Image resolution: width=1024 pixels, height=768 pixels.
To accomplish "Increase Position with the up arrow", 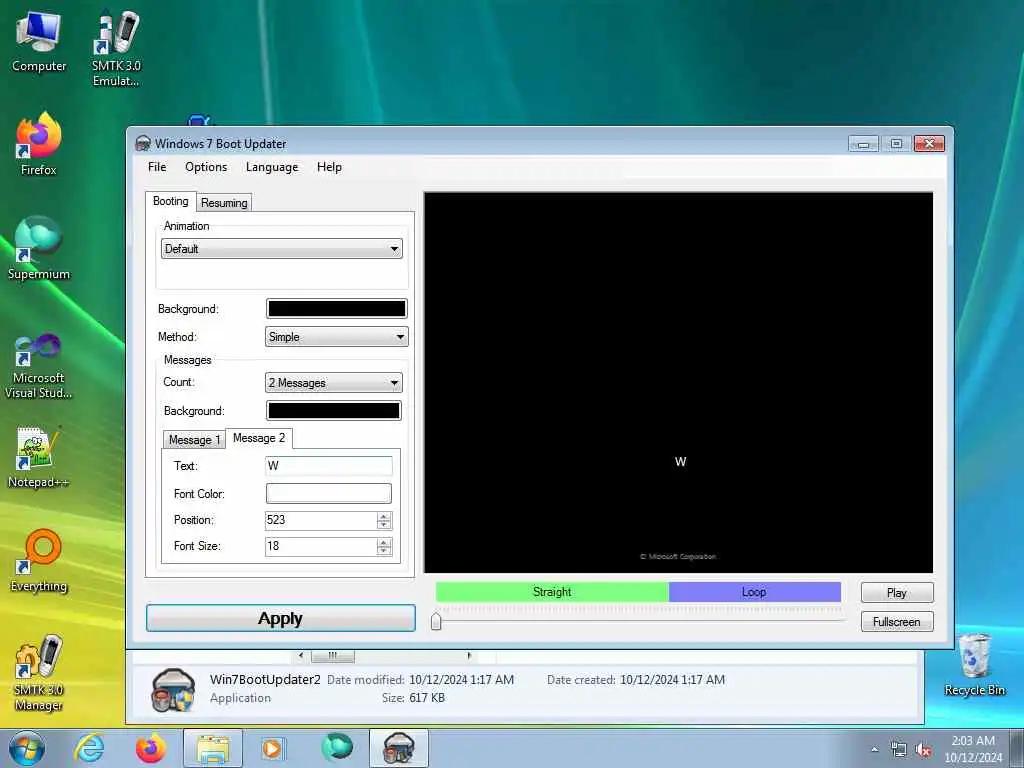I will 384,516.
